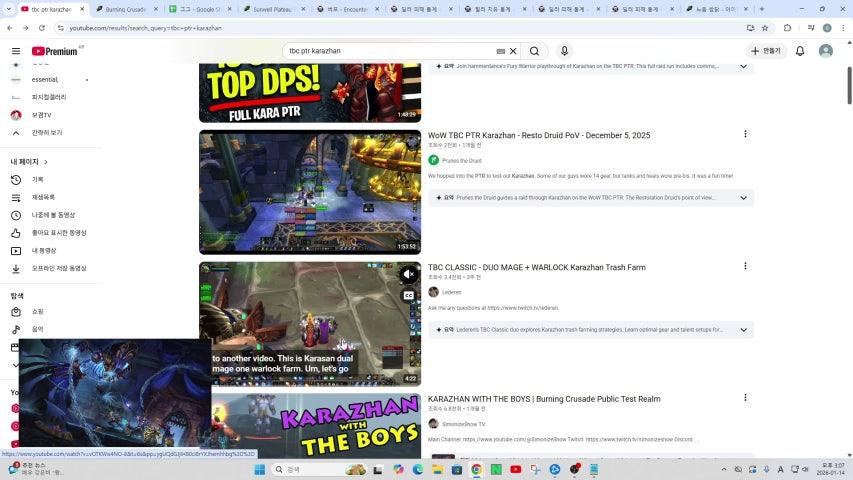Open the Prunes the Druid channel link

461,160
